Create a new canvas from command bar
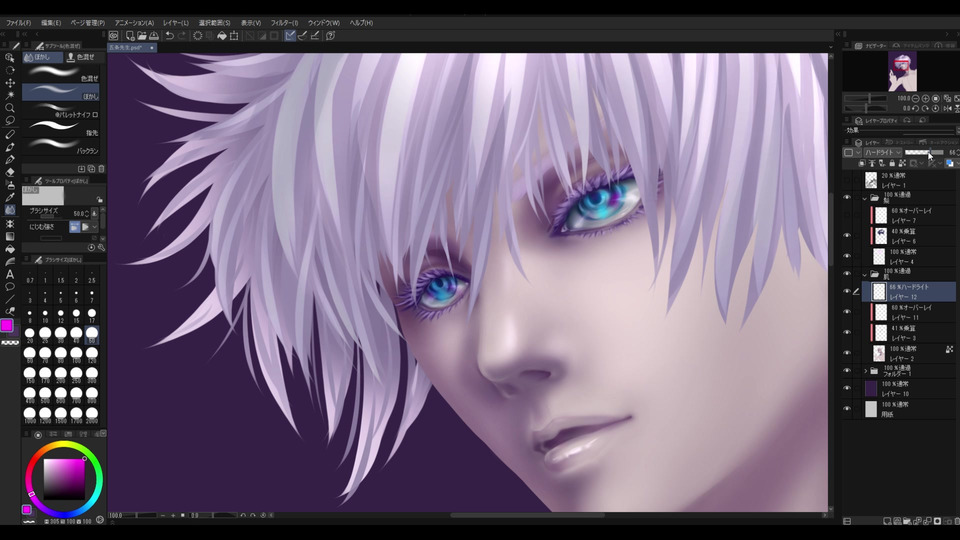 click(x=130, y=36)
